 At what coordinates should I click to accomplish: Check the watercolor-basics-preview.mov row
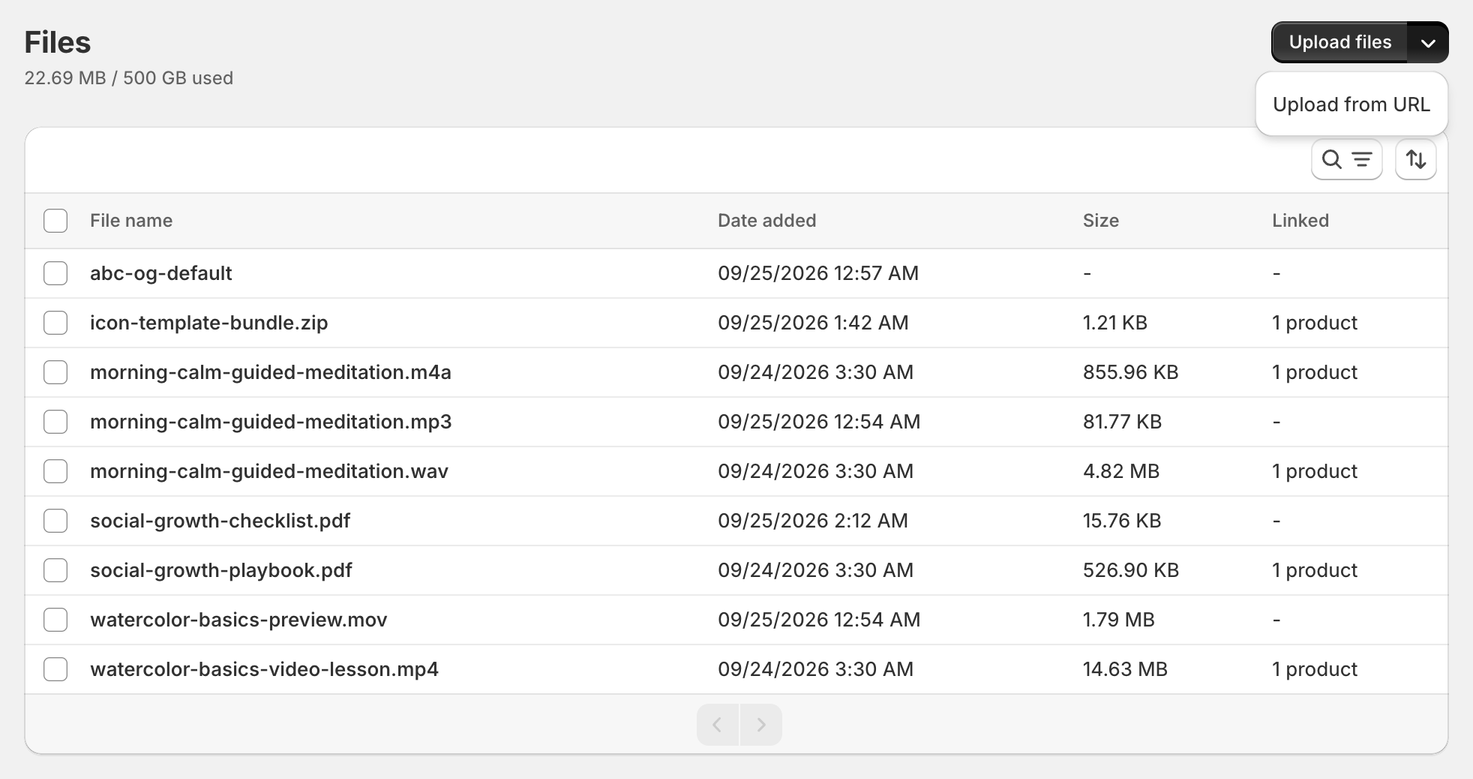click(56, 620)
